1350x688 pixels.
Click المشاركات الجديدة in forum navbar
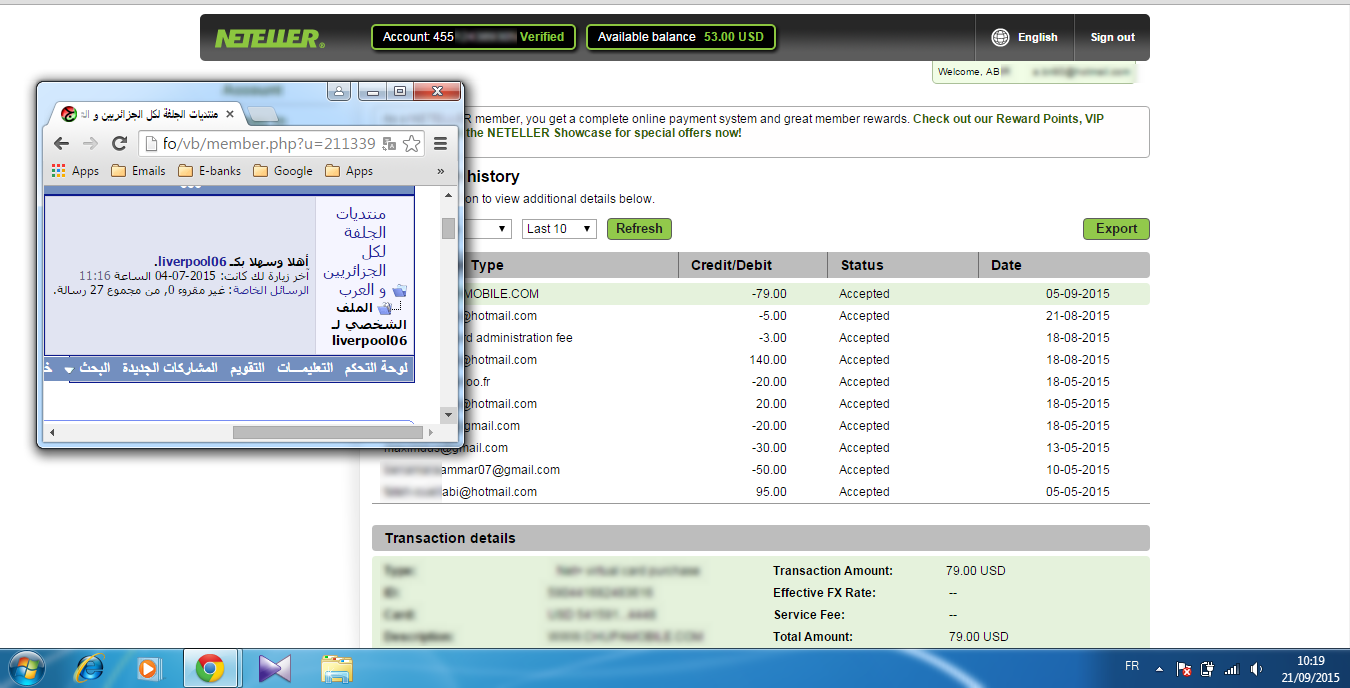click(170, 368)
